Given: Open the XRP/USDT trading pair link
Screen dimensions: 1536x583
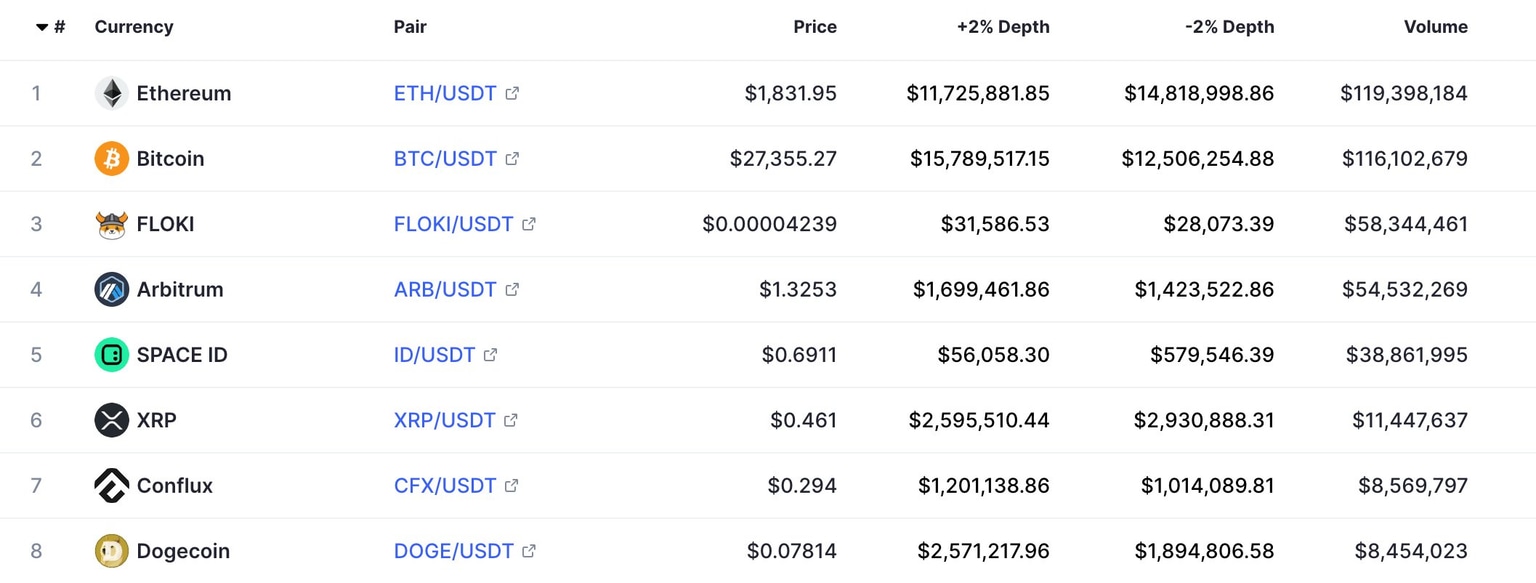Looking at the screenshot, I should 444,420.
